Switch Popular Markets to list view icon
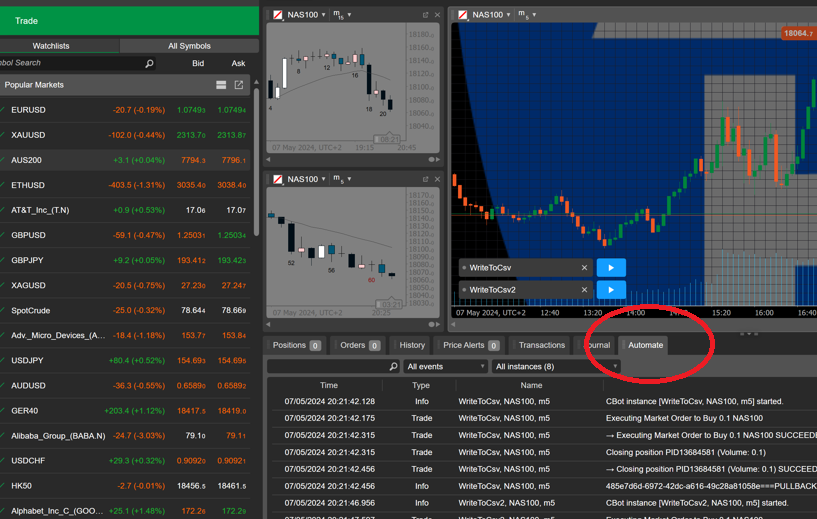This screenshot has height=519, width=817. (221, 85)
